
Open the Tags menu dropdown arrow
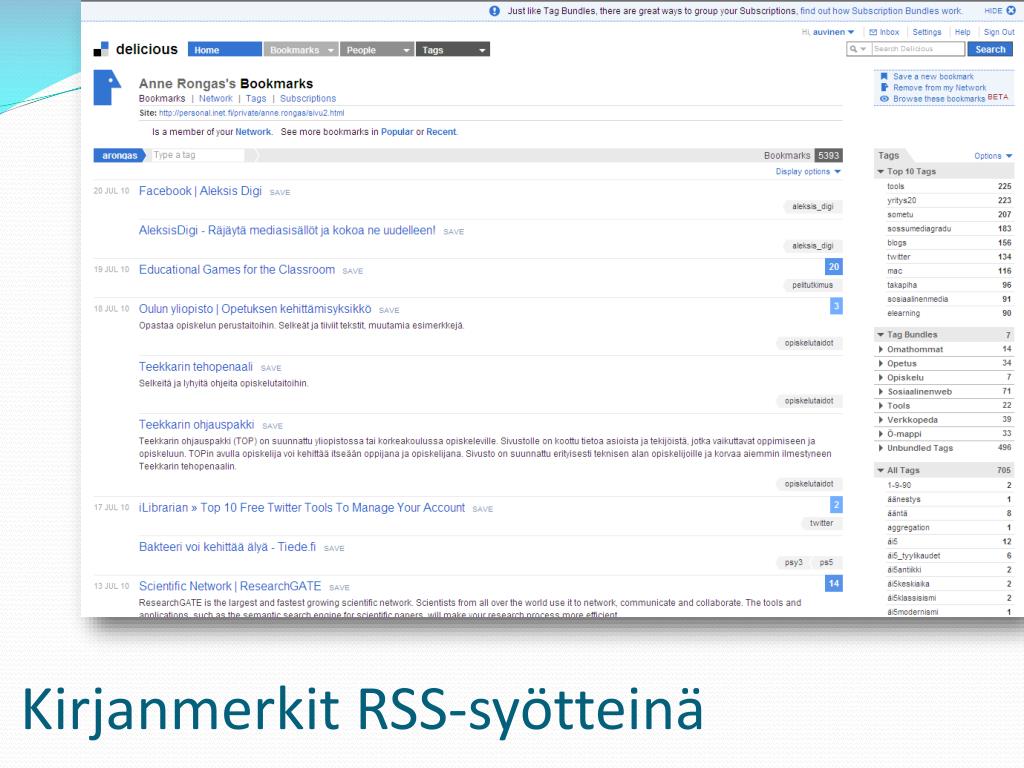483,50
